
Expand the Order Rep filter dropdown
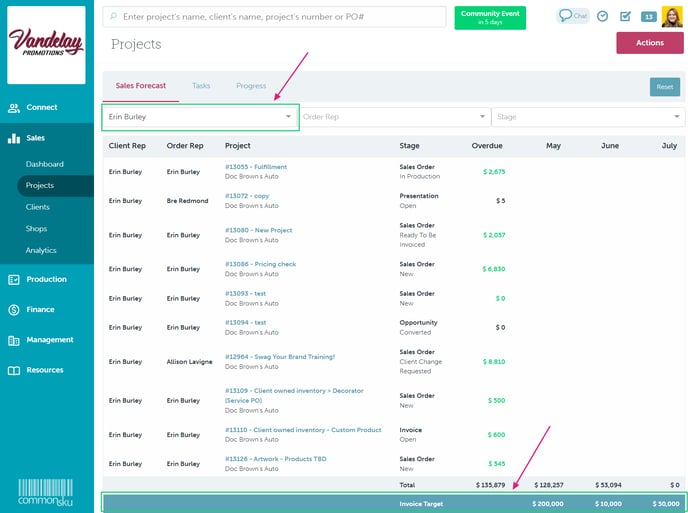[394, 117]
